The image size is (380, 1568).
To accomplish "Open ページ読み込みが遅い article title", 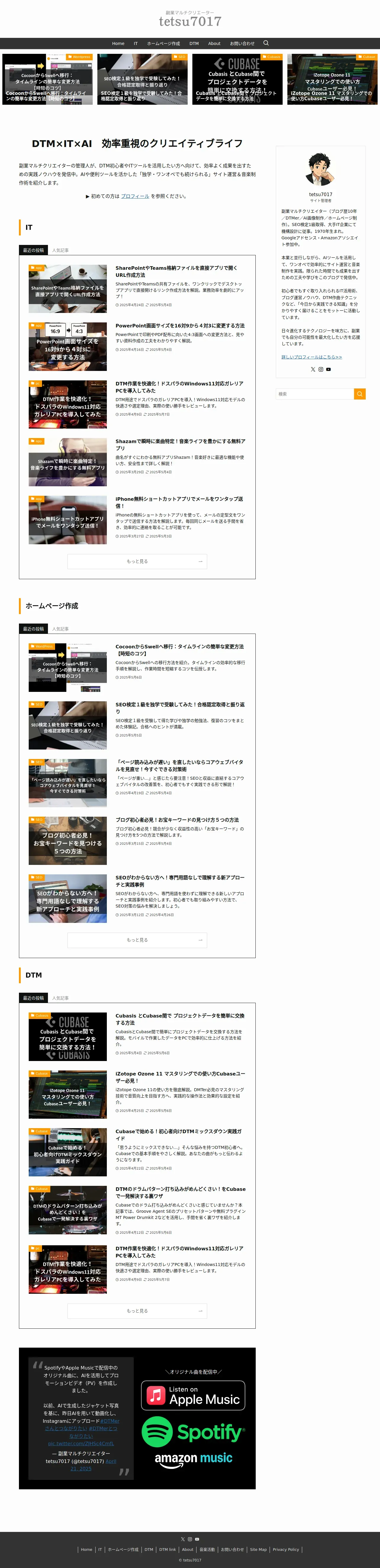I will point(180,766).
